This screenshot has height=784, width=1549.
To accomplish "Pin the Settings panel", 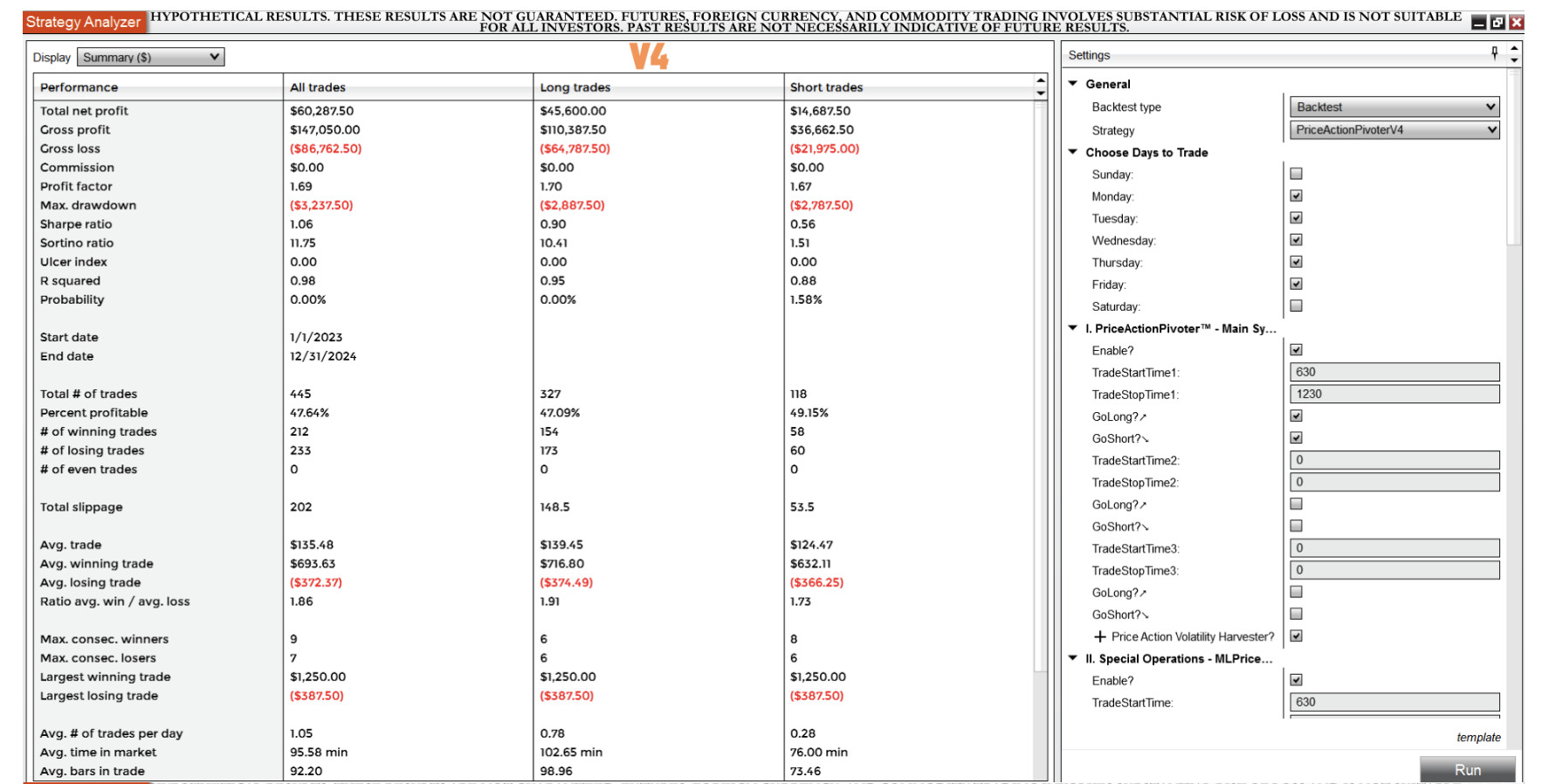I will [x=1495, y=54].
